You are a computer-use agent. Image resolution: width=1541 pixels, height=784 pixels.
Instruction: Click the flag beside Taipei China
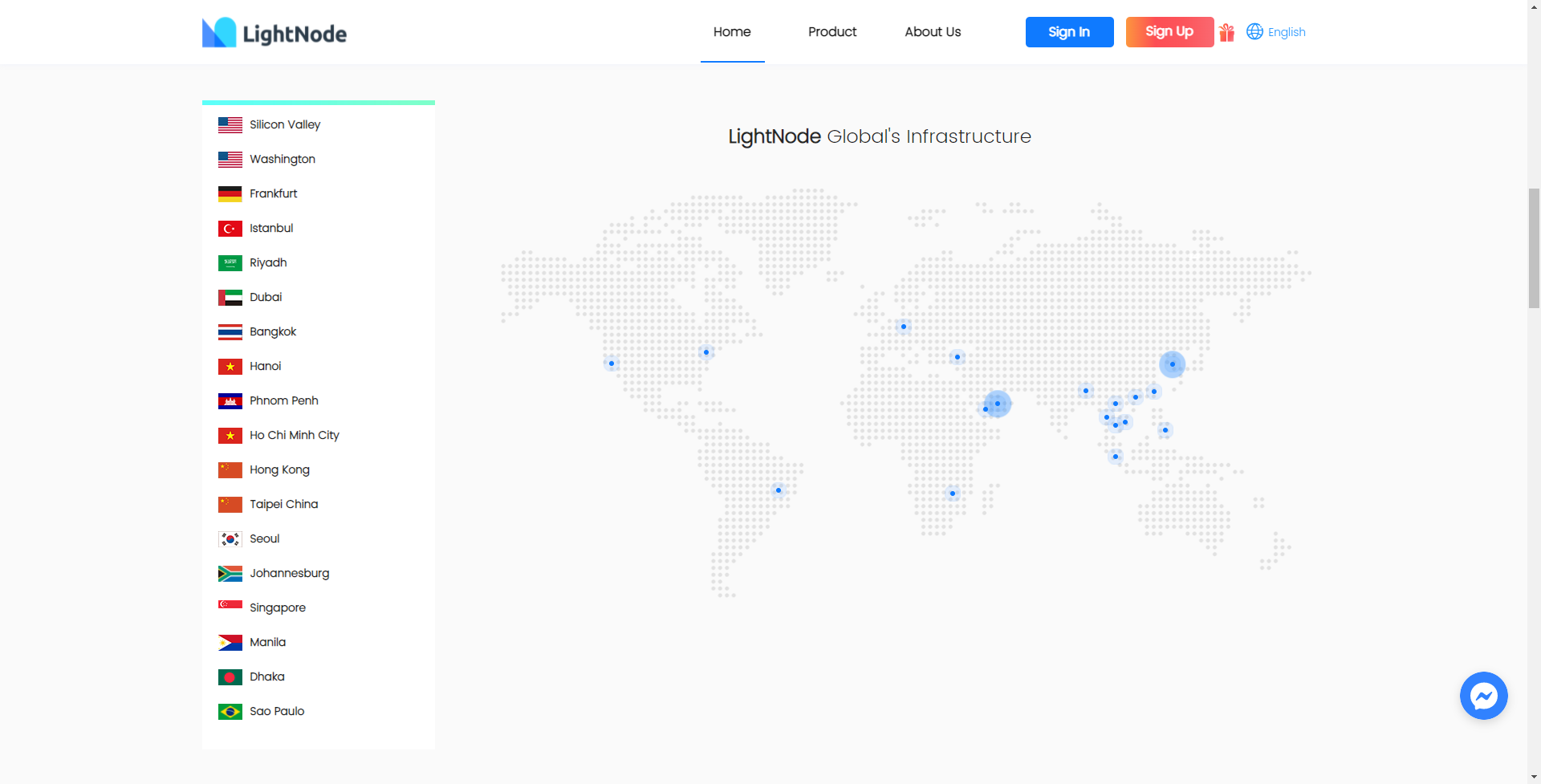[x=230, y=505]
